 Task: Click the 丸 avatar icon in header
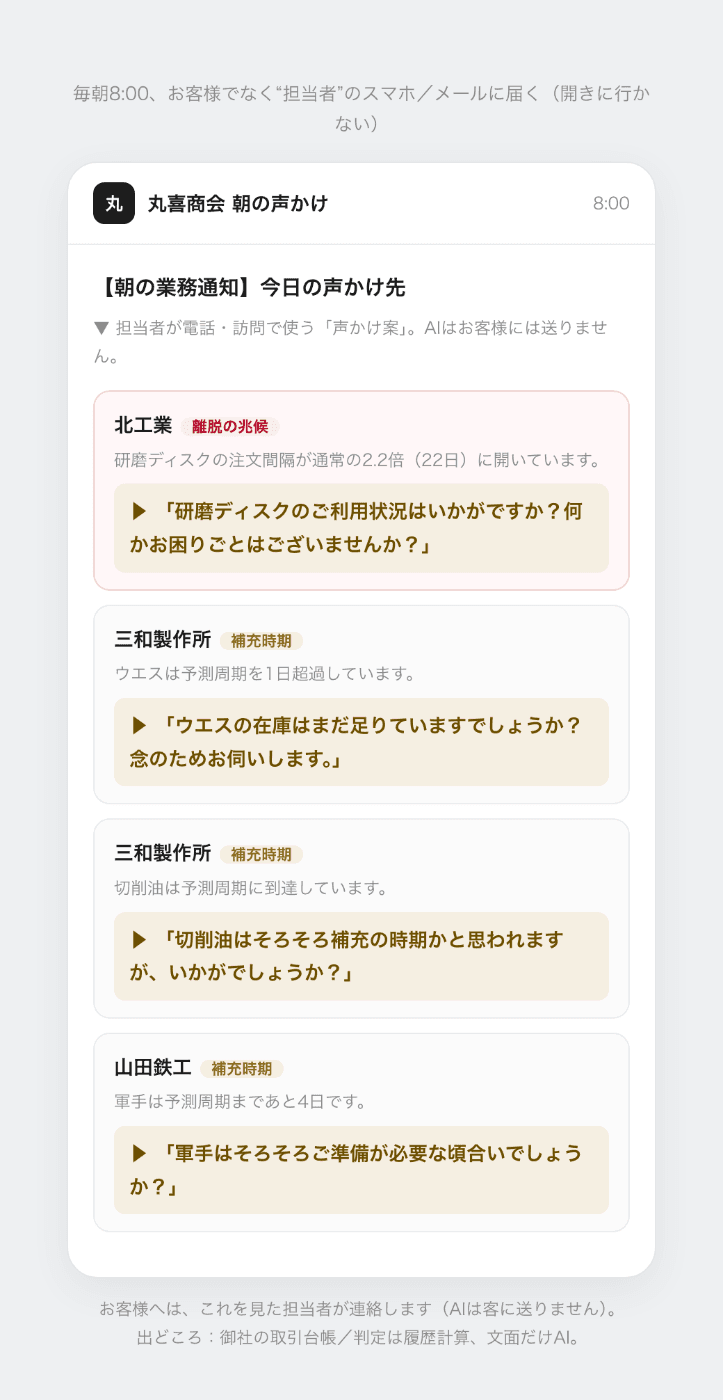[x=114, y=203]
